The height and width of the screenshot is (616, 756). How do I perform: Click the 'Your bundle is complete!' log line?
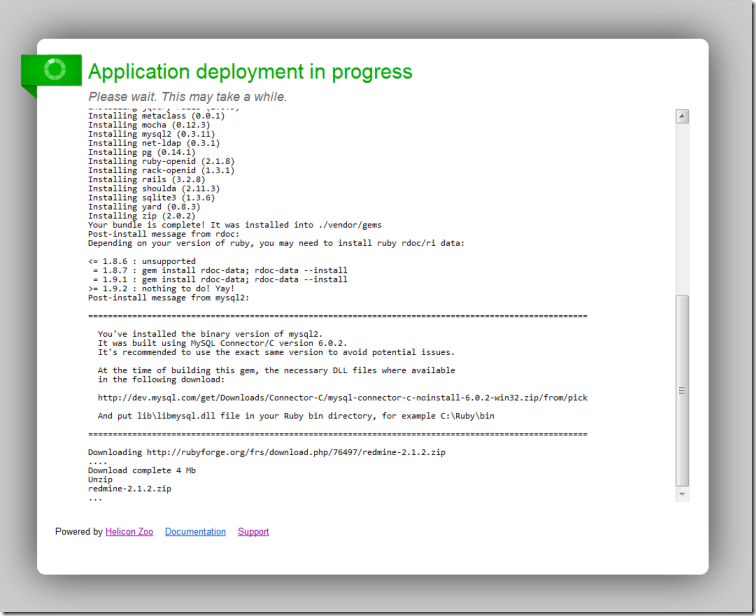coord(234,225)
